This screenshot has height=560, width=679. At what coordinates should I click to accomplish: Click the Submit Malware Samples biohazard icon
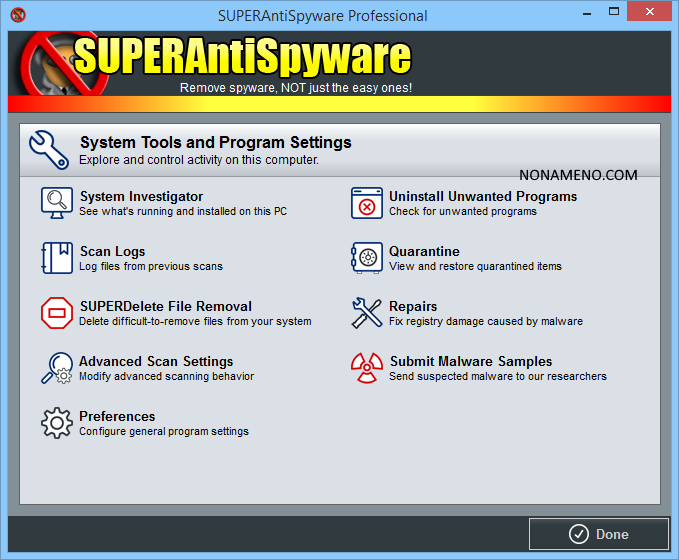367,368
